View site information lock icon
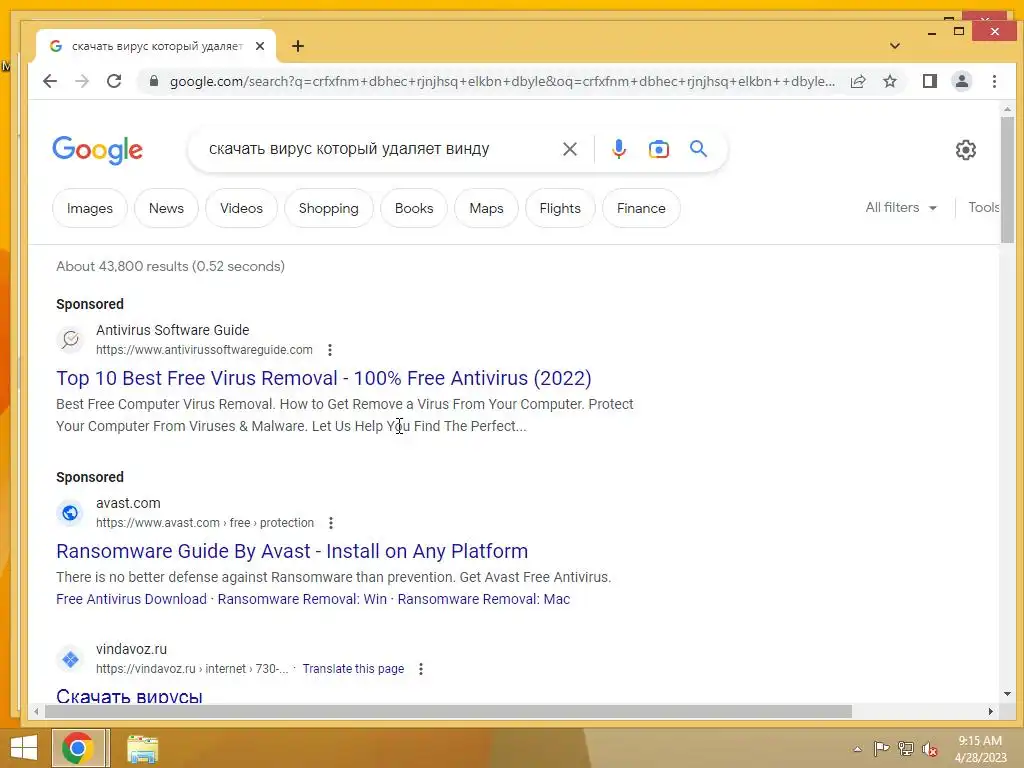The height and width of the screenshot is (768, 1024). coord(154,81)
